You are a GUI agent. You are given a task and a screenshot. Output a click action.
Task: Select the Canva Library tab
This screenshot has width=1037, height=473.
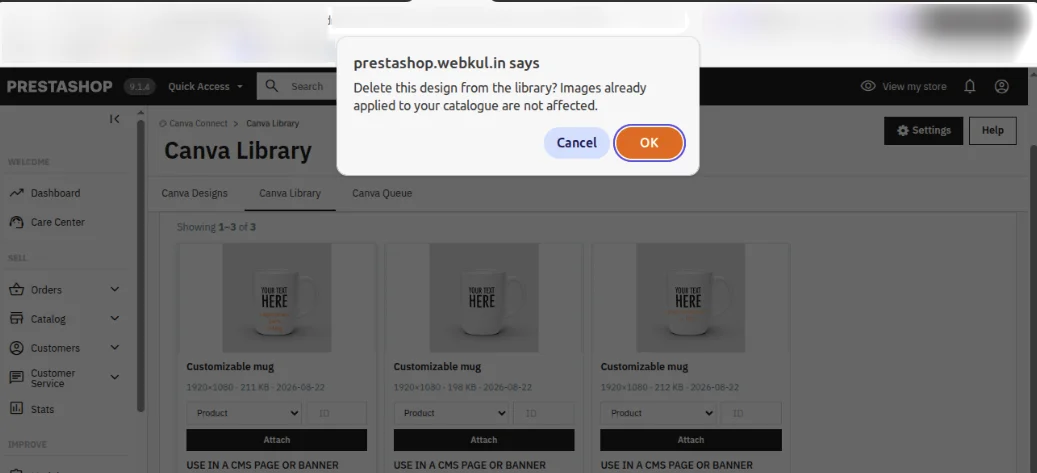(x=290, y=193)
